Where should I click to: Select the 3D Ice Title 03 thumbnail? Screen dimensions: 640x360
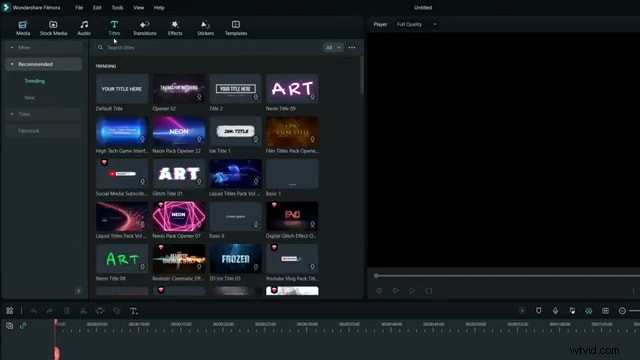coord(236,258)
